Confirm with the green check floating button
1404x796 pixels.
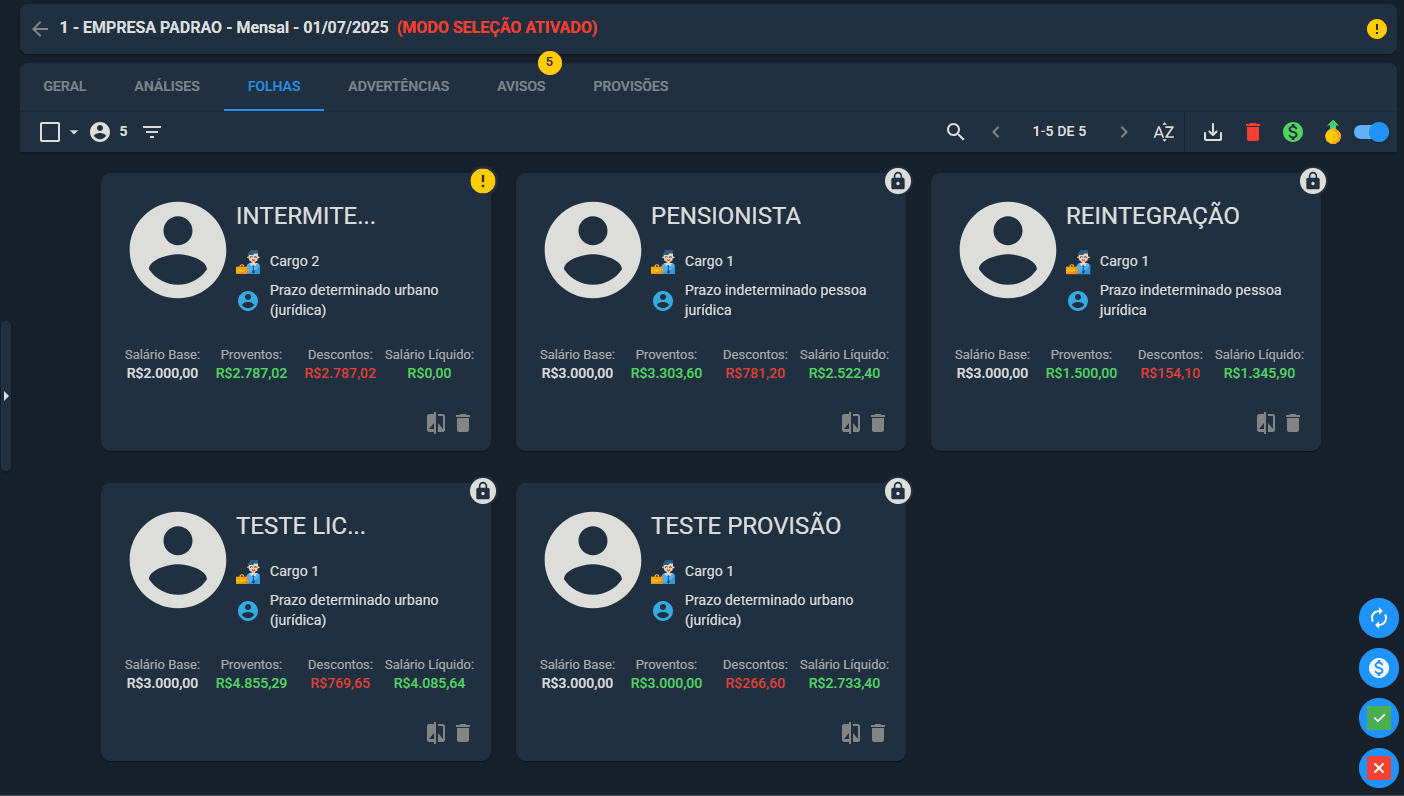(x=1379, y=718)
